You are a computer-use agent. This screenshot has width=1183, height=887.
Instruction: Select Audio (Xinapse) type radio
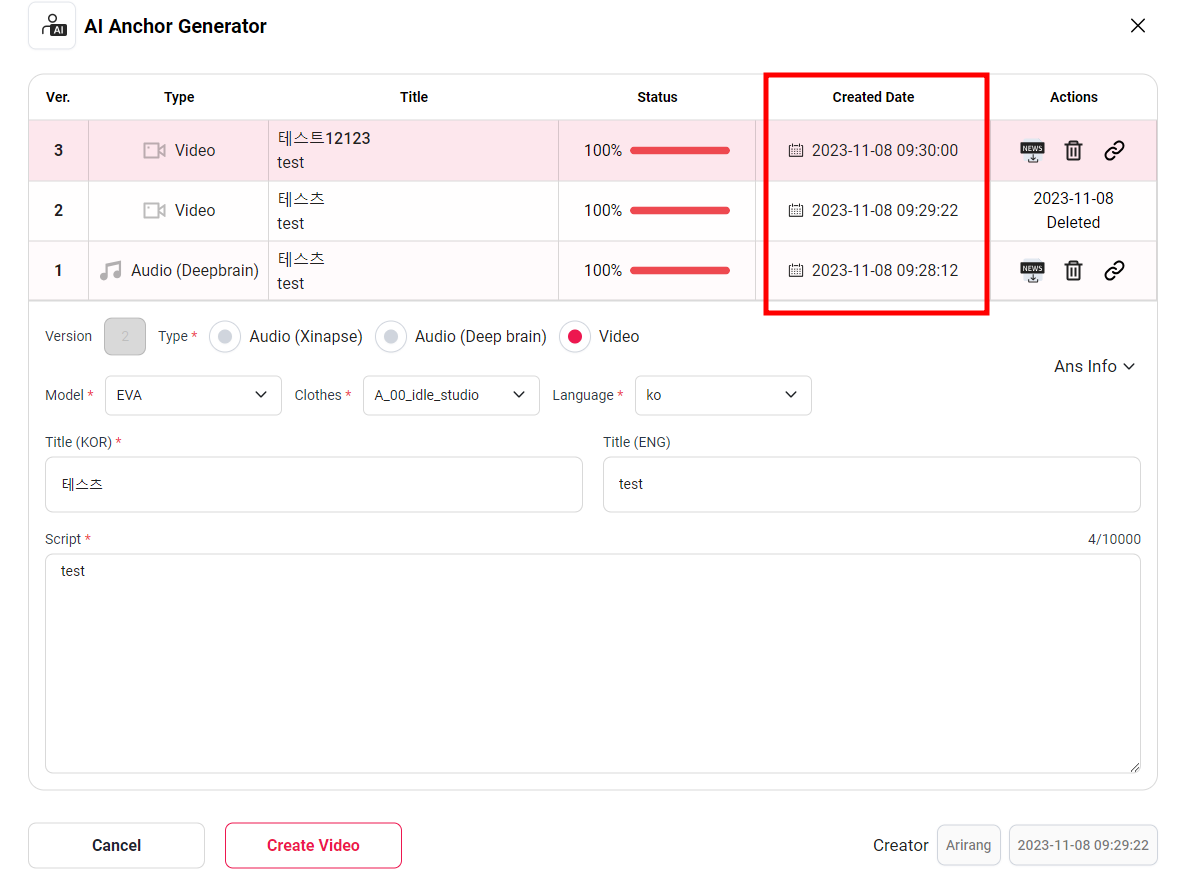(225, 337)
